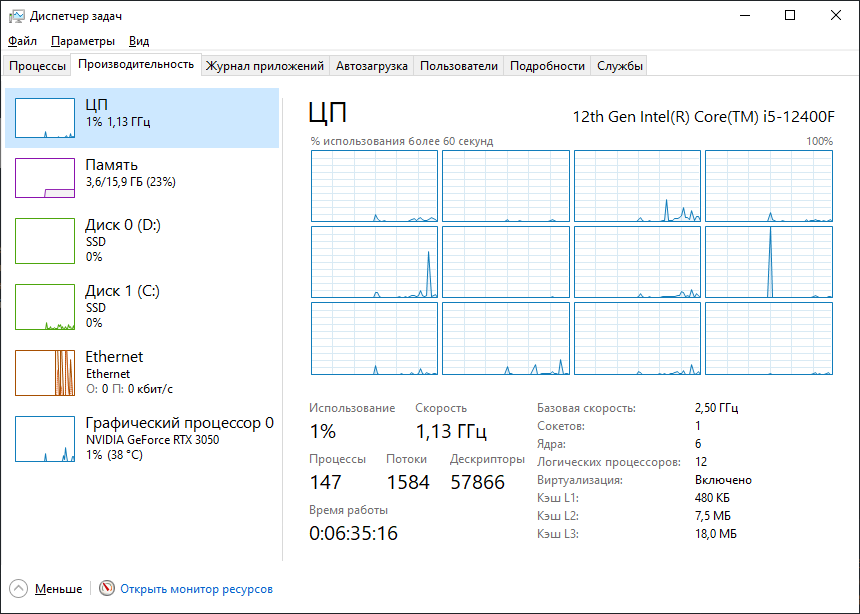Switch to the Подробности tab
The width and height of the screenshot is (860, 614).
click(x=547, y=66)
